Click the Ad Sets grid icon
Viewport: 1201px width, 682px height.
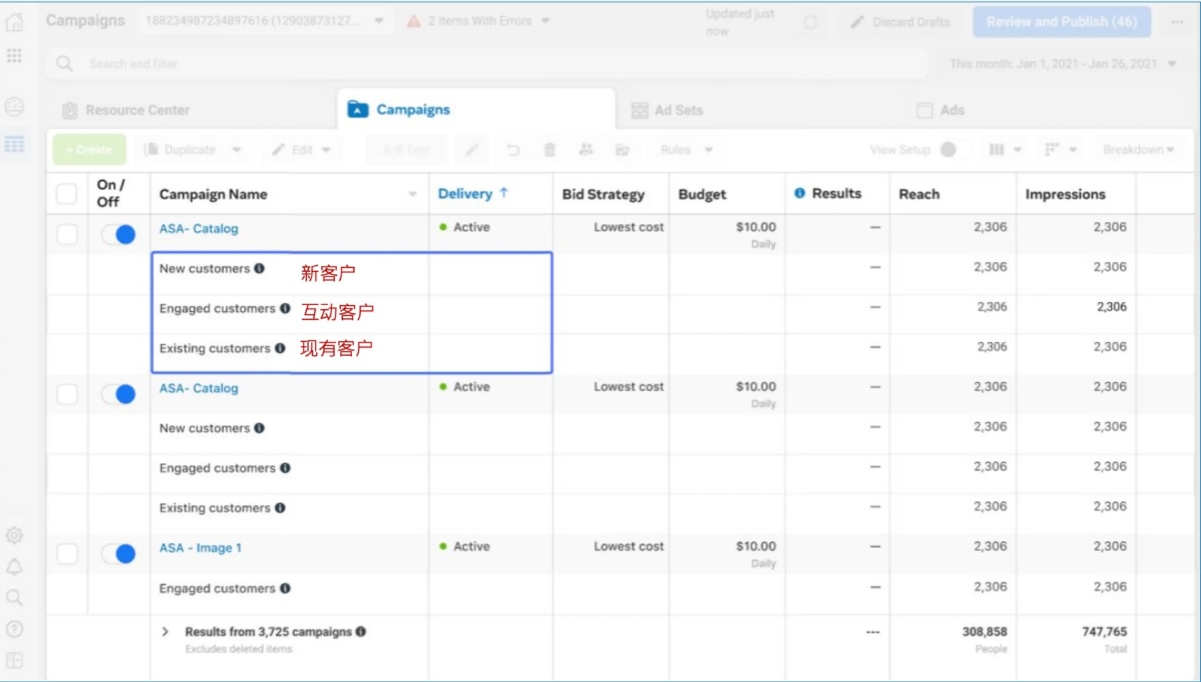[x=640, y=111]
